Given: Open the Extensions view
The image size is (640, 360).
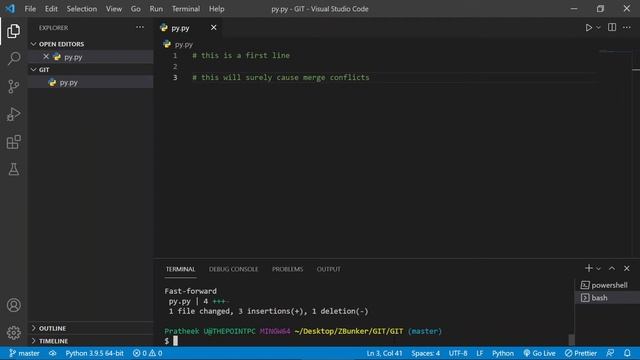Looking at the screenshot, I should point(13,142).
